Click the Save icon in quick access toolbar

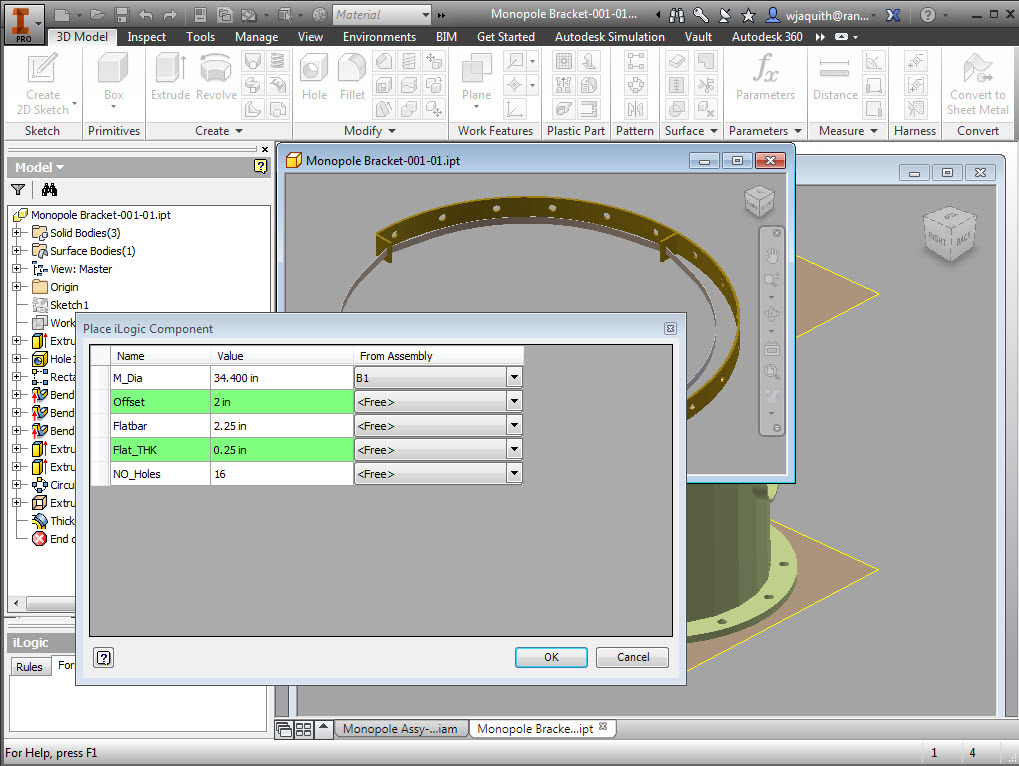122,15
